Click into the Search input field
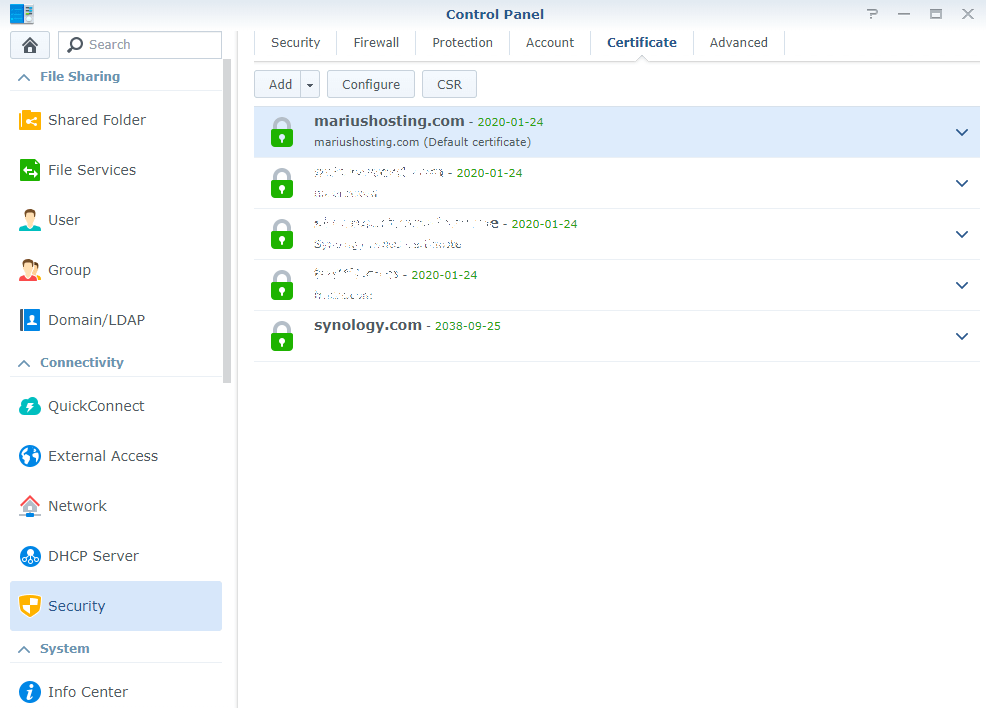Screen dimensions: 986x708 (x=140, y=45)
